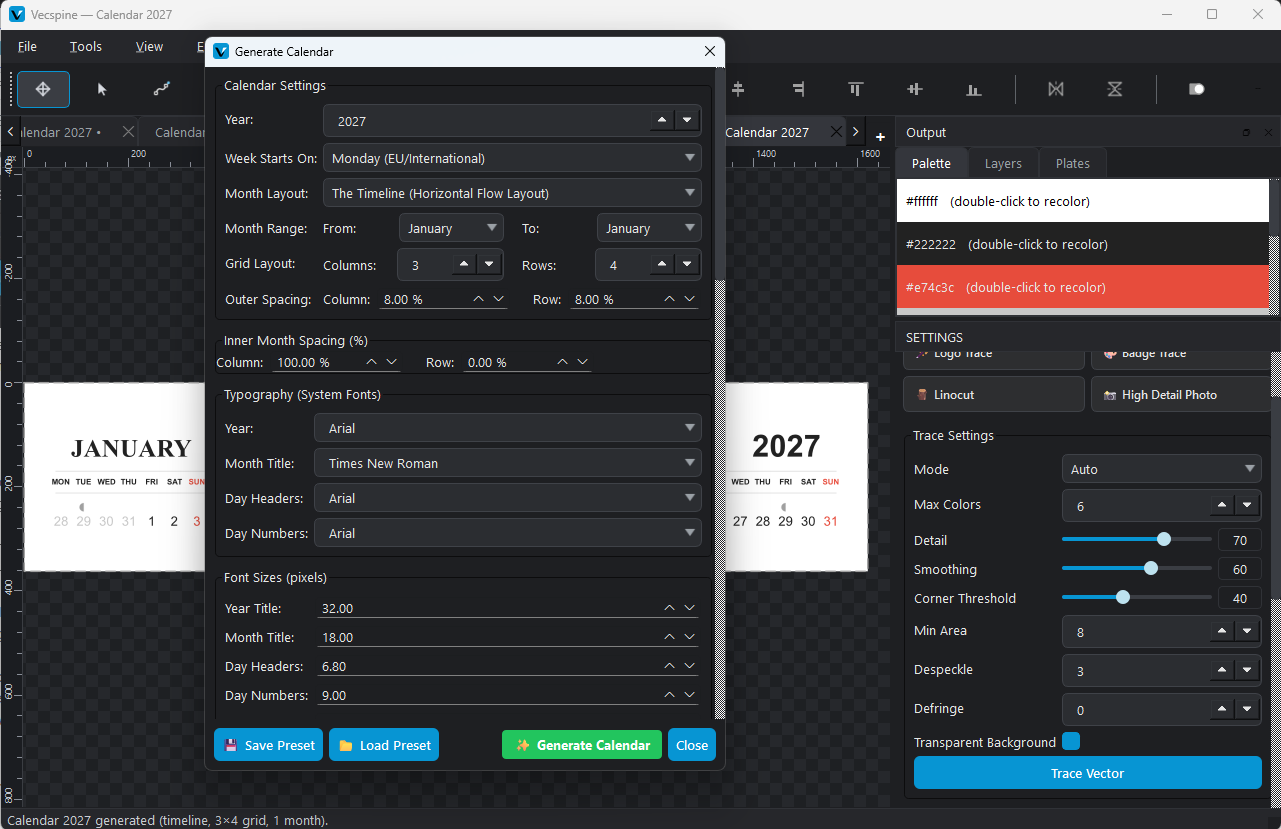The height and width of the screenshot is (829, 1281).
Task: Close the Generate Calendar dialog with X
Action: coord(710,51)
